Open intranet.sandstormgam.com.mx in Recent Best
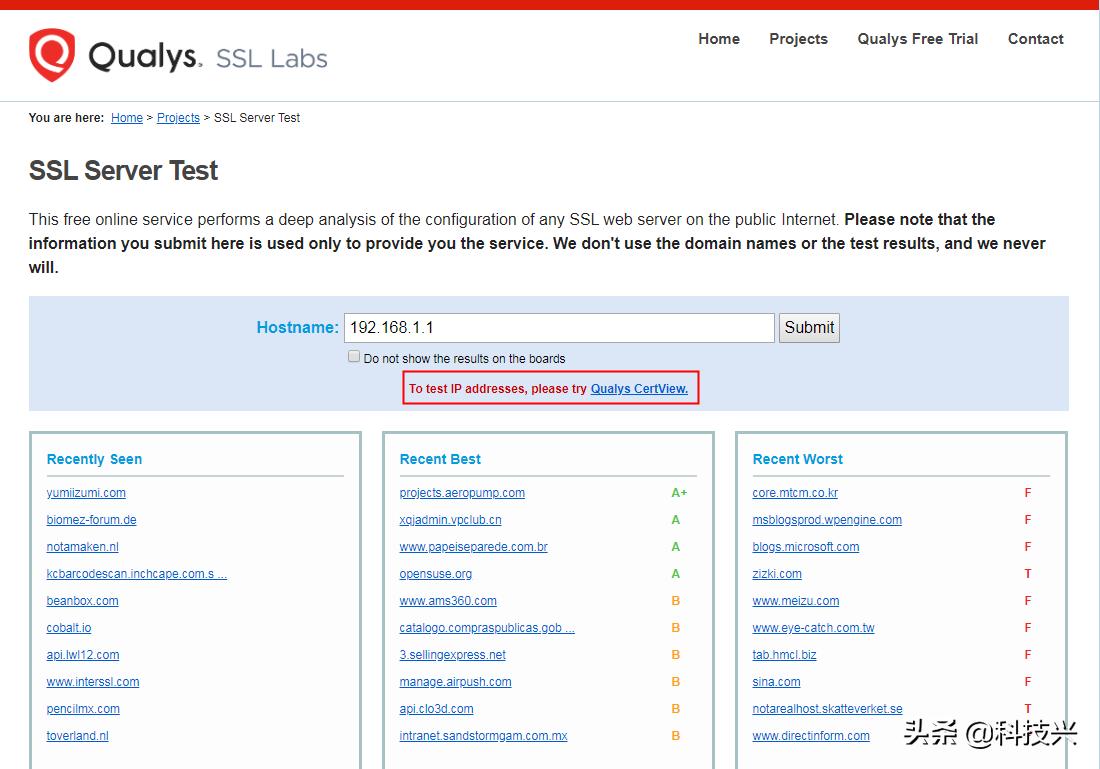The width and height of the screenshot is (1100, 769). 483,736
